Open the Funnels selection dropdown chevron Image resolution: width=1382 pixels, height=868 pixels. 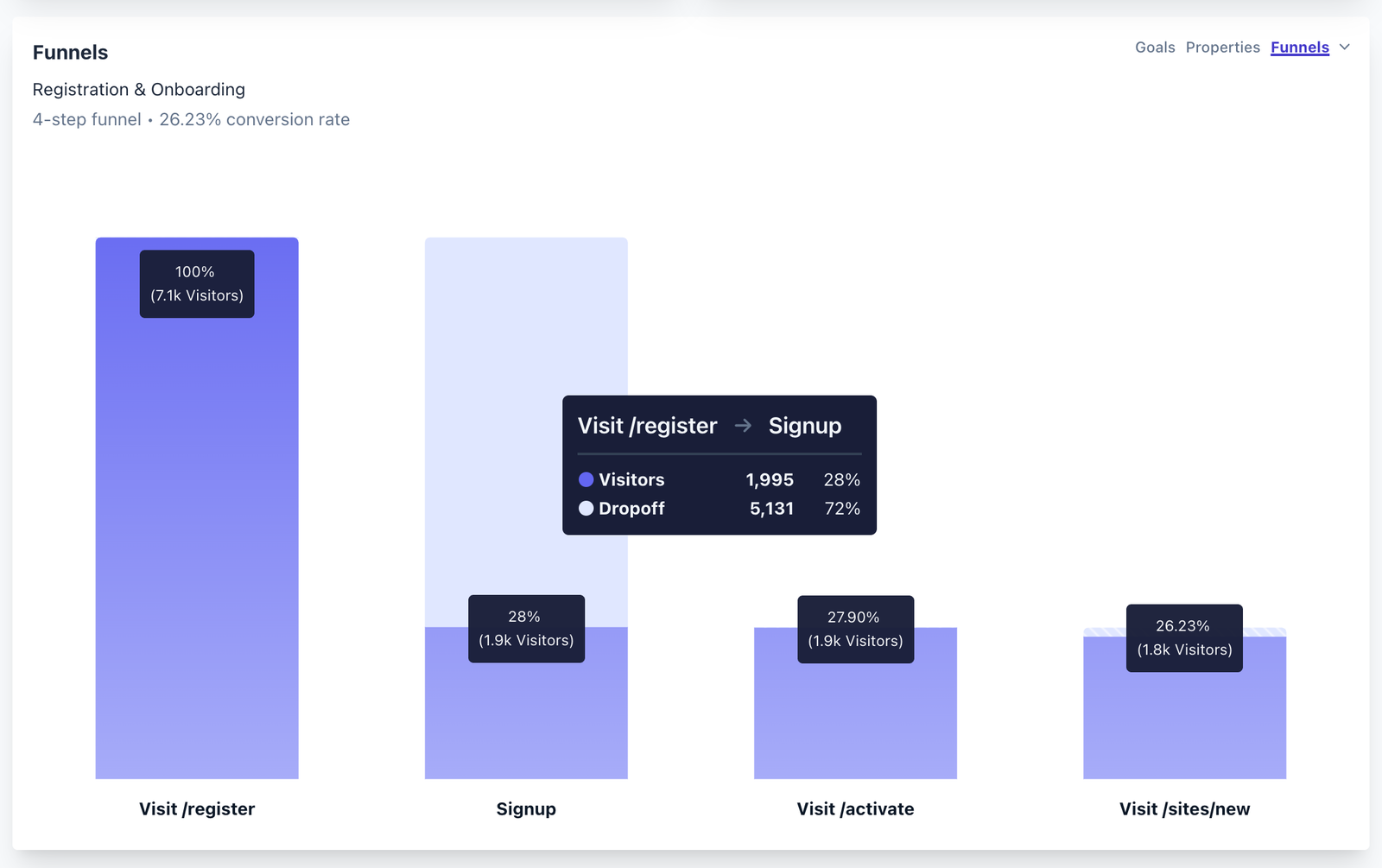(x=1346, y=48)
